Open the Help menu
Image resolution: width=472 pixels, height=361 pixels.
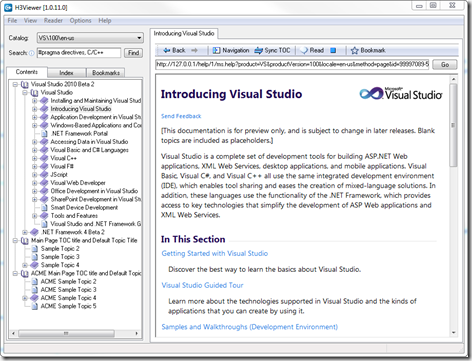[105, 21]
